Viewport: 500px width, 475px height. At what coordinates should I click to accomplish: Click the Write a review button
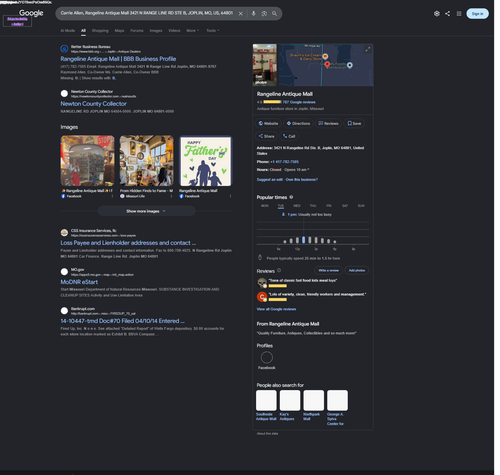[x=328, y=270]
